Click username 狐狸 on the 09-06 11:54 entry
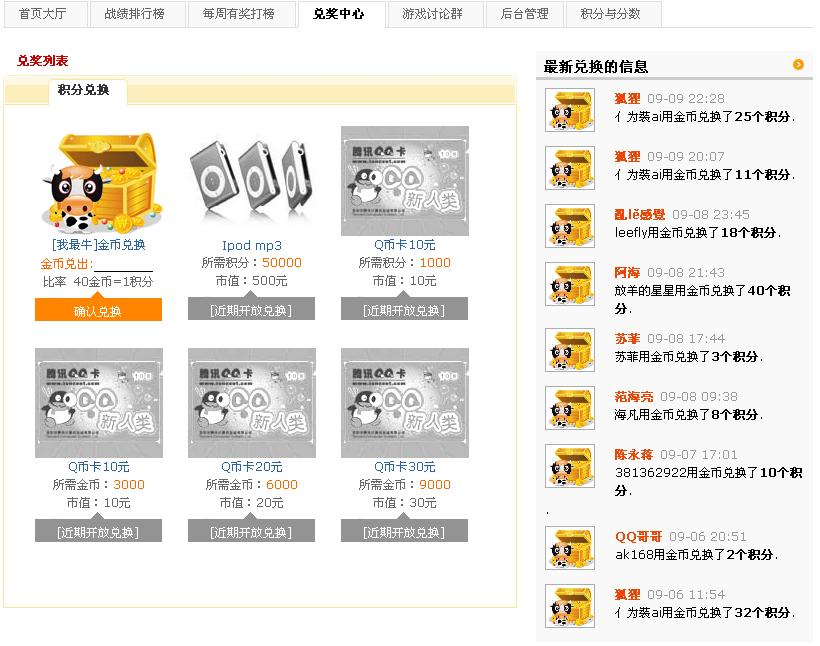Viewport: 820px width, 646px height. pyautogui.click(x=628, y=595)
